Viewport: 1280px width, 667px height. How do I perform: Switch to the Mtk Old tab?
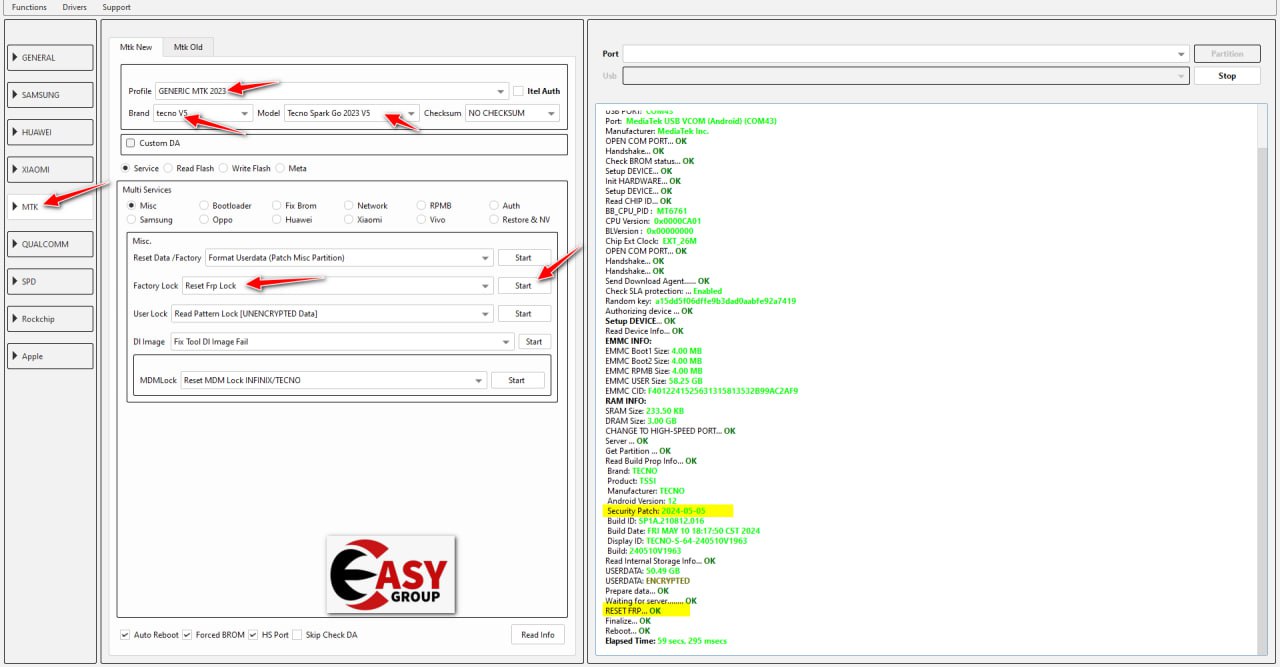pos(188,47)
